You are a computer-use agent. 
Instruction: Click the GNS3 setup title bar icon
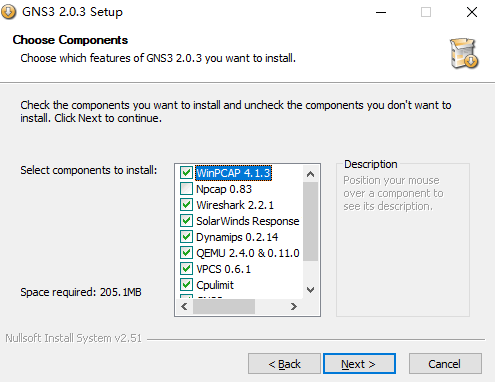(x=8, y=12)
